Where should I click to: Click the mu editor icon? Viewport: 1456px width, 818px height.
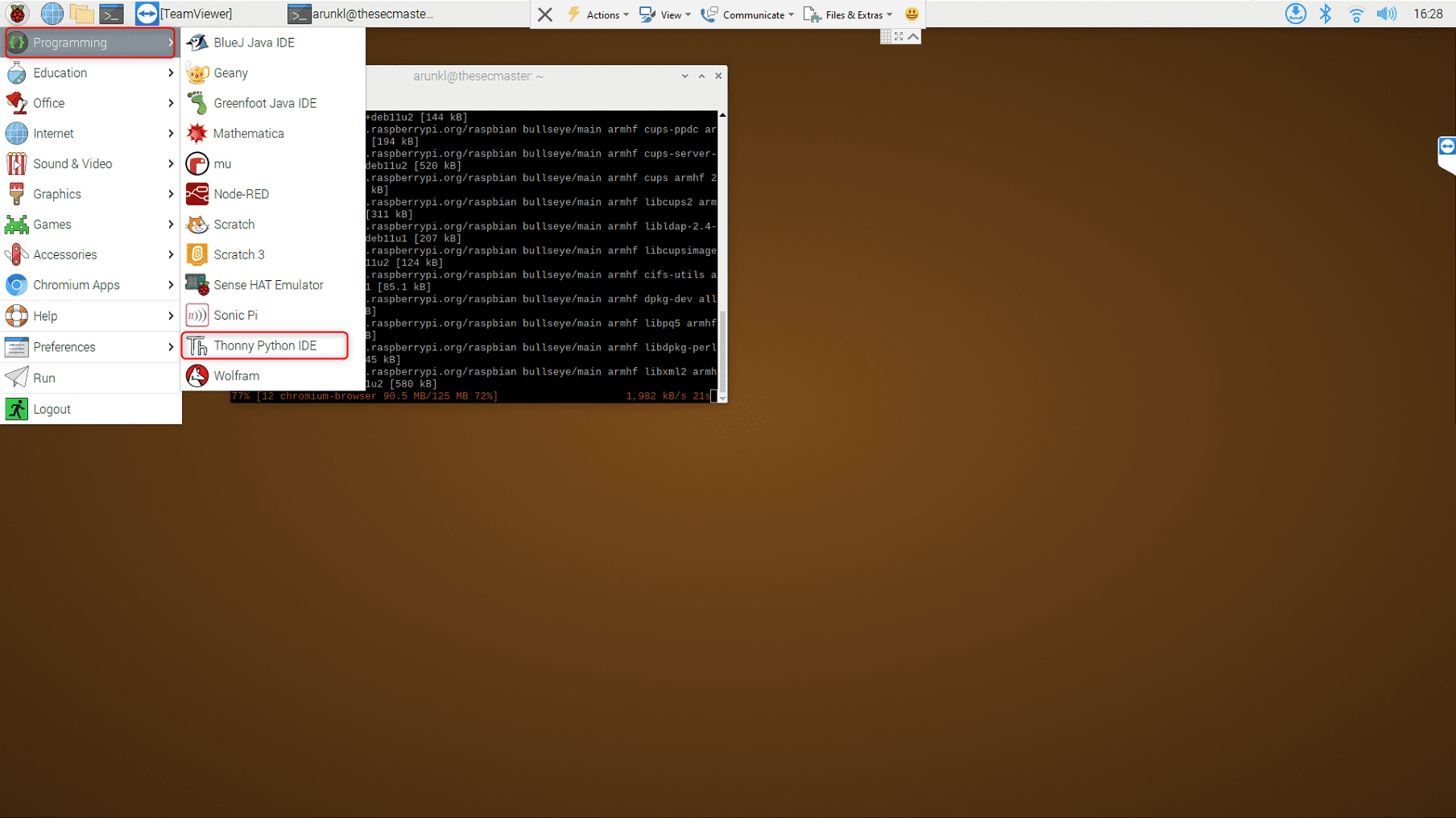pyautogui.click(x=197, y=164)
